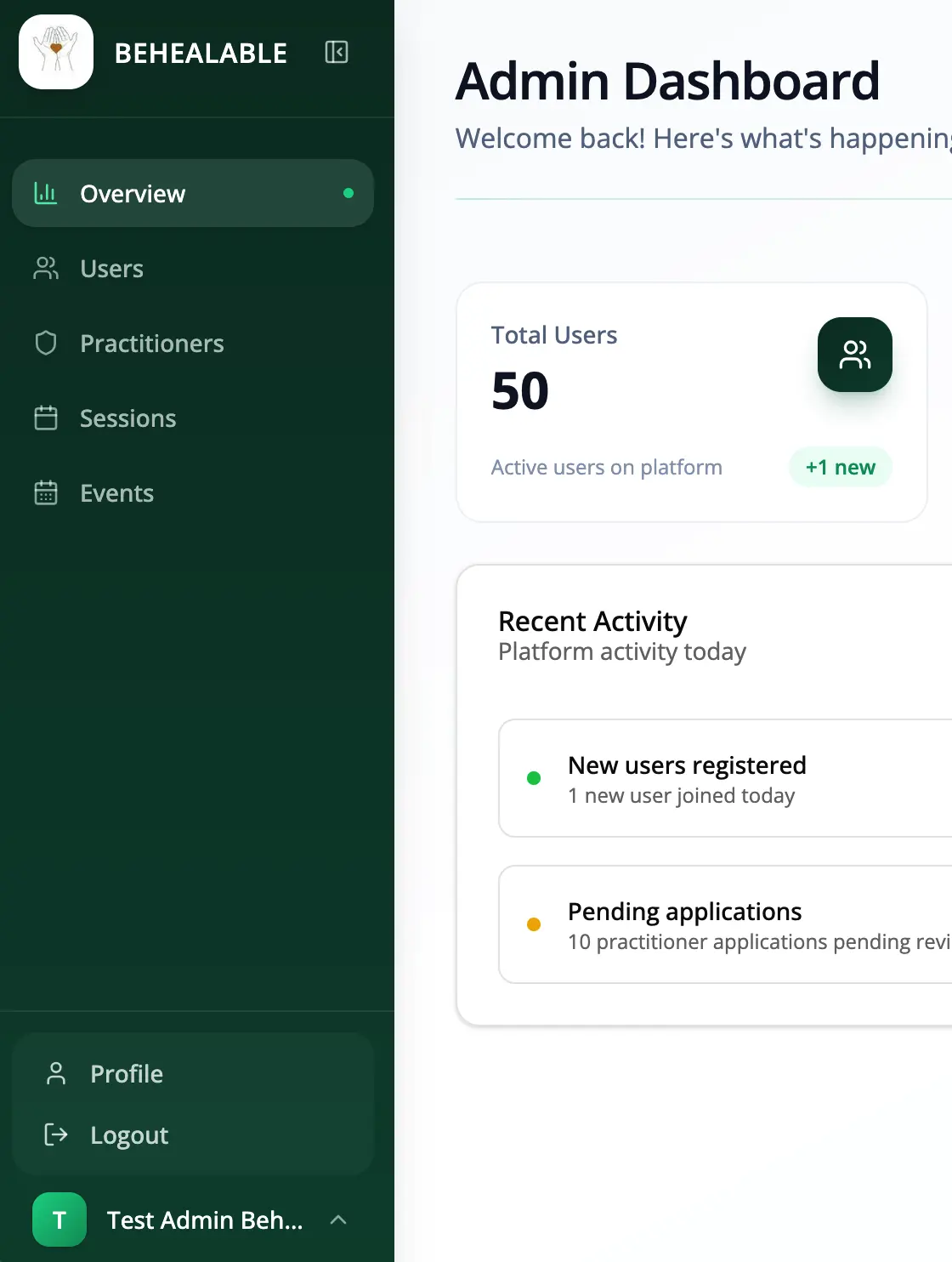Click the green T avatar
This screenshot has width=952, height=1262.
(59, 1219)
